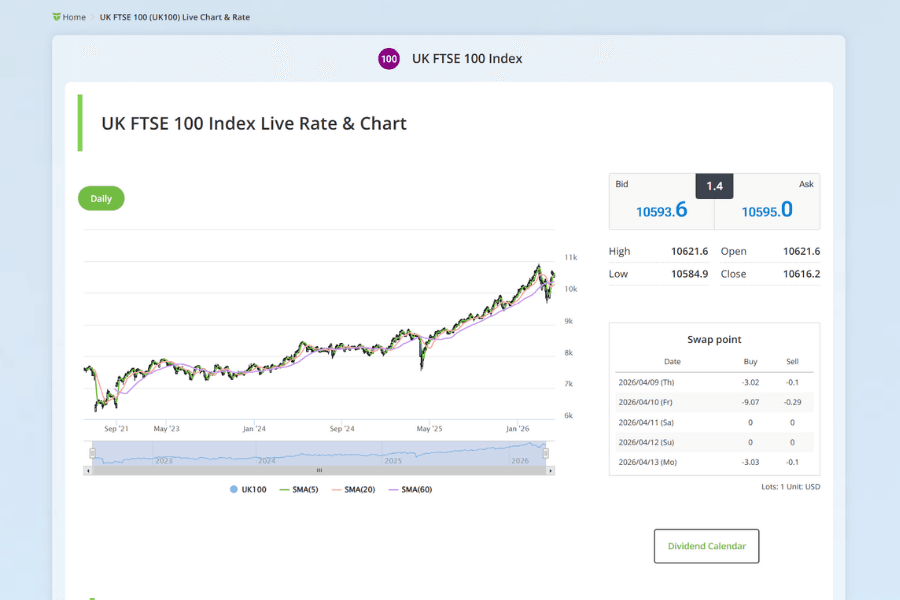Screen dimensions: 900x600
Task: Open the Daily timeframe selector
Action: [x=100, y=198]
